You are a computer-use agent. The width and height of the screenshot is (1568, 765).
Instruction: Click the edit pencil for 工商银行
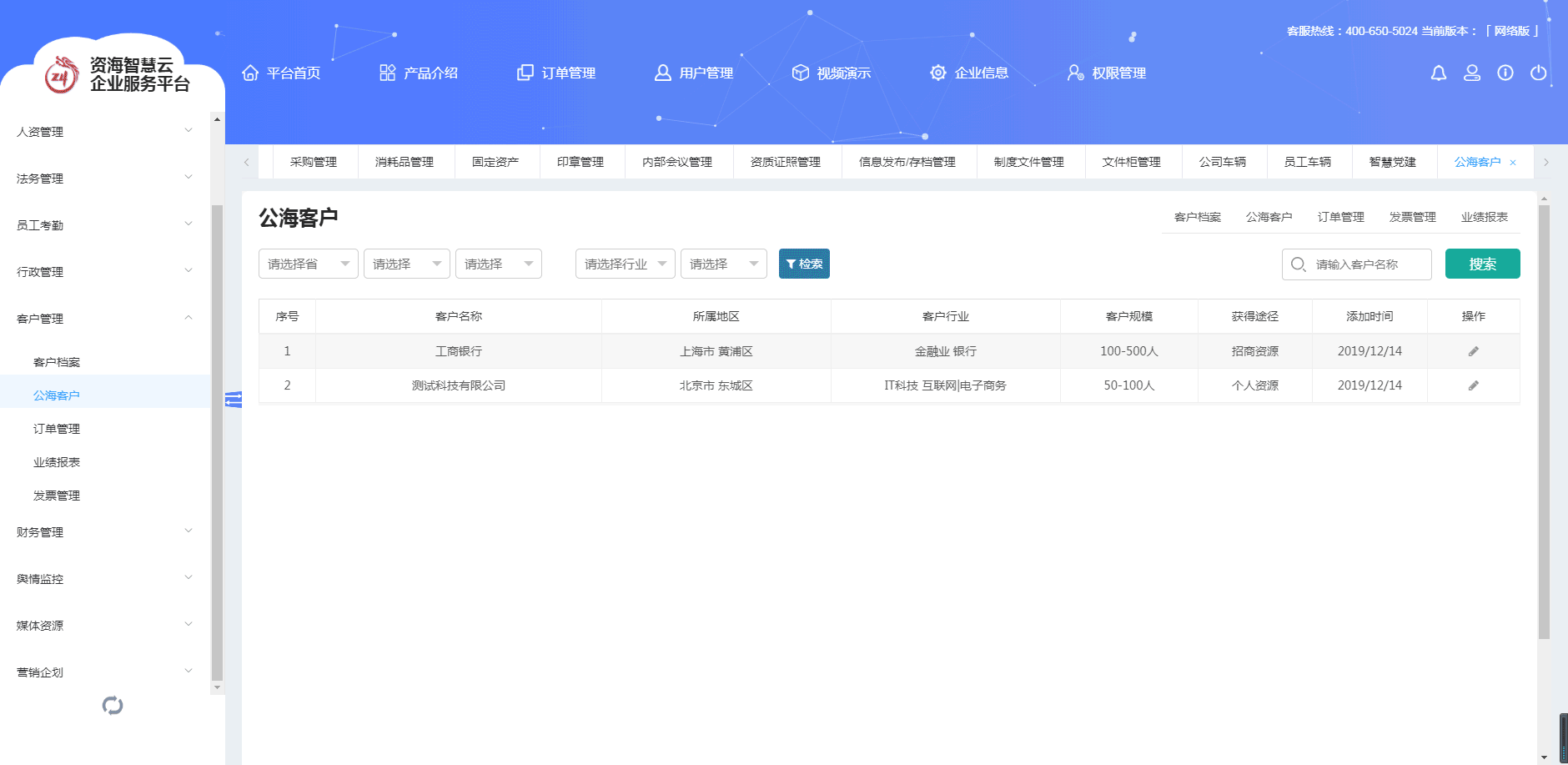pos(1474,351)
